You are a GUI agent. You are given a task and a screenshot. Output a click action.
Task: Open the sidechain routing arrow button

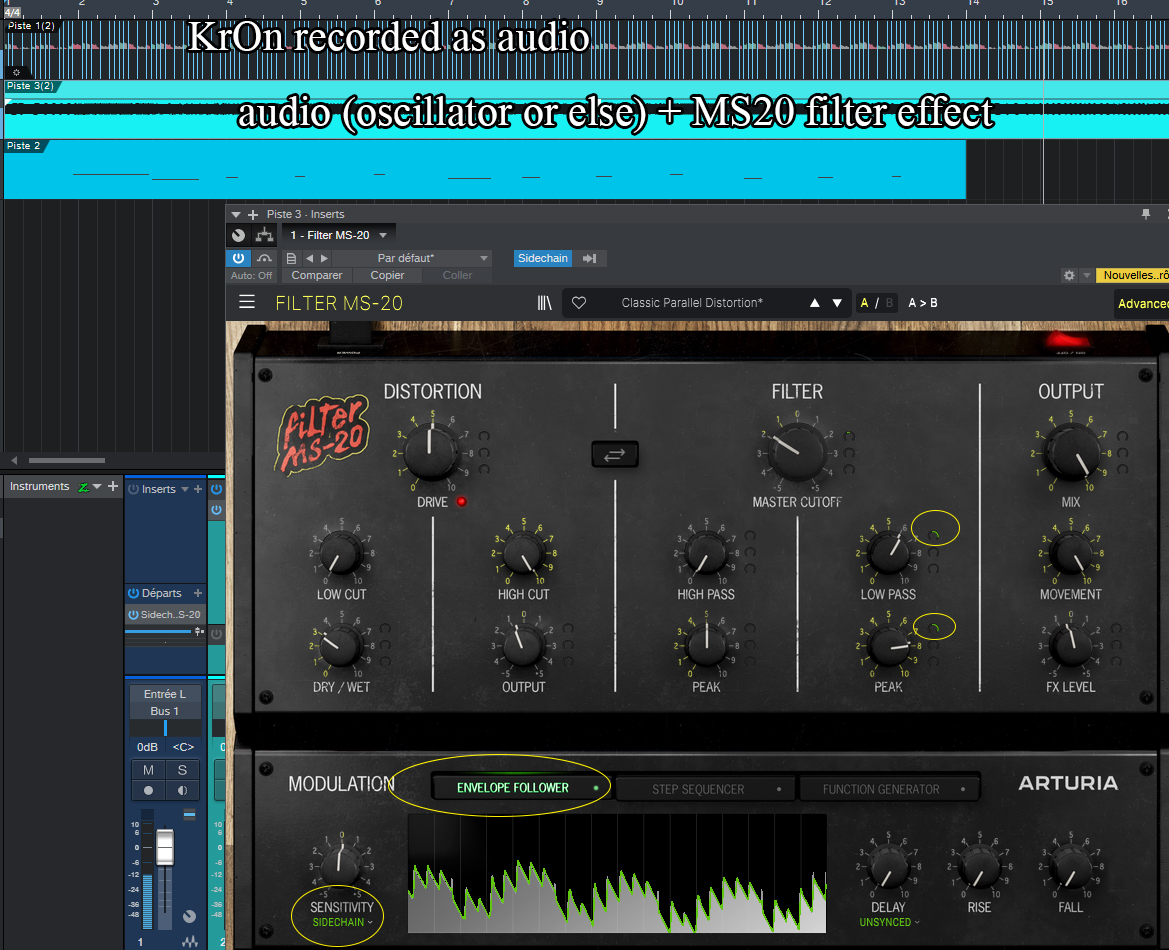[x=590, y=258]
